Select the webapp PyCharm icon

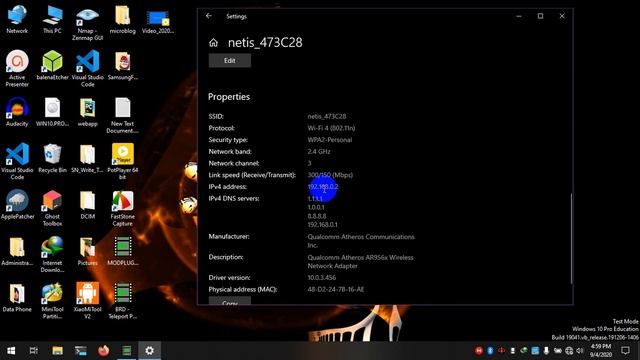[x=87, y=112]
